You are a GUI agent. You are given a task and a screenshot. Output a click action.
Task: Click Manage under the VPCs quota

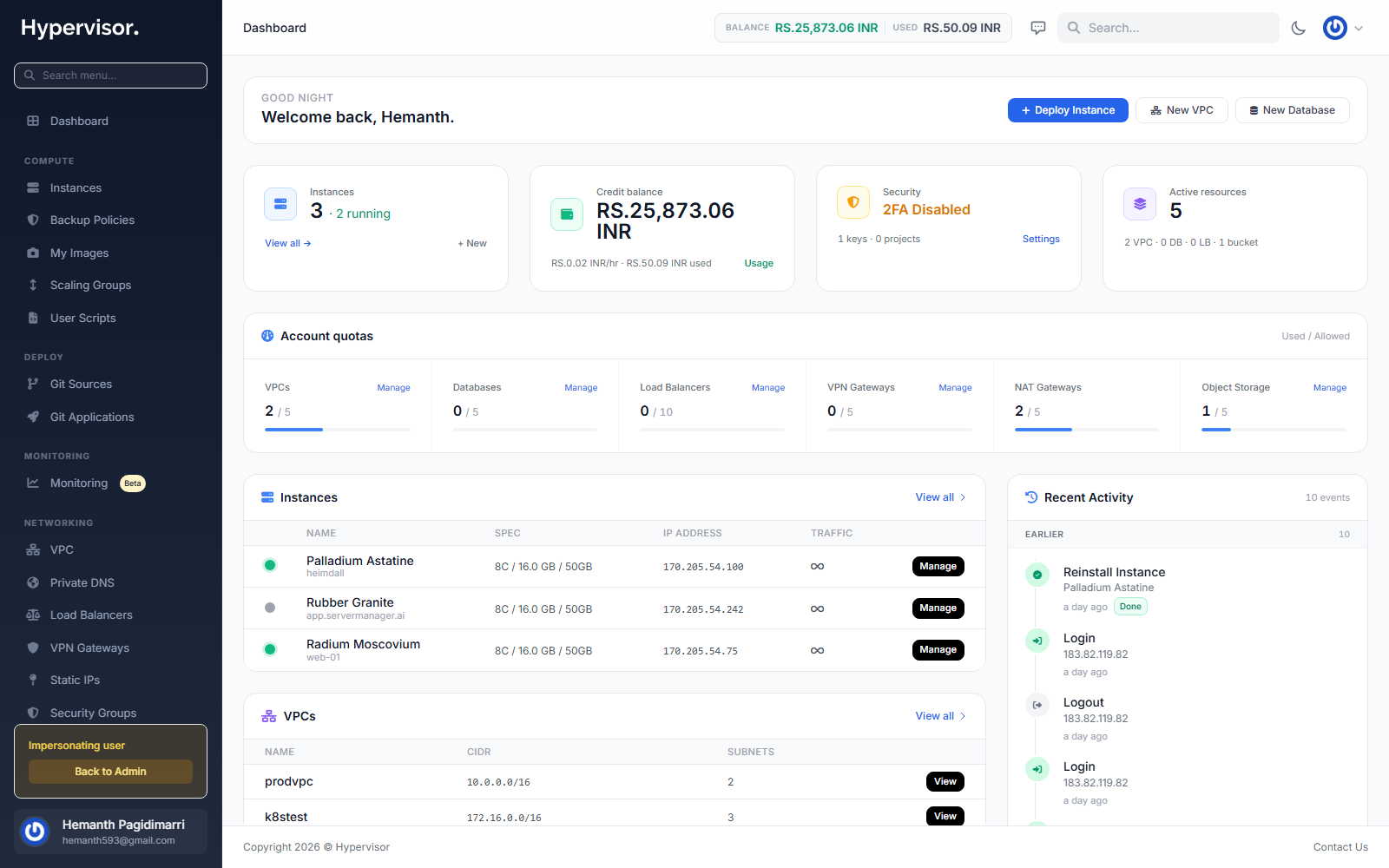click(393, 388)
